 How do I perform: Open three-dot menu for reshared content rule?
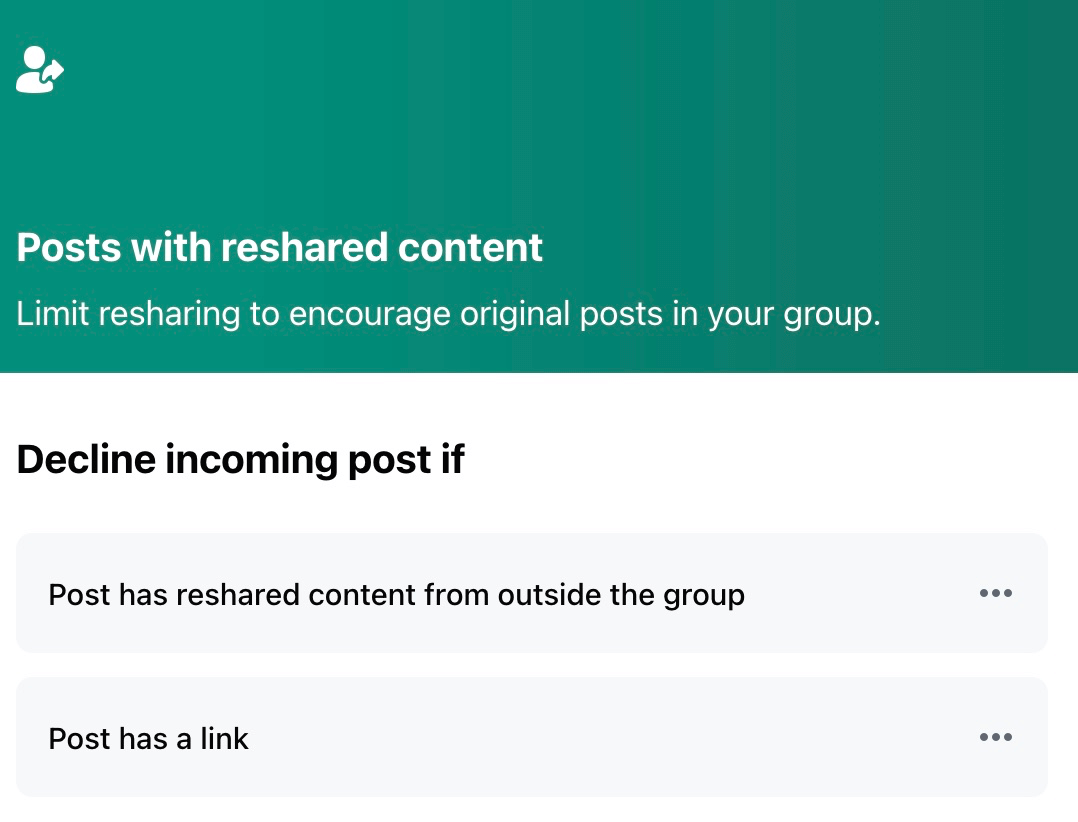[x=996, y=593]
